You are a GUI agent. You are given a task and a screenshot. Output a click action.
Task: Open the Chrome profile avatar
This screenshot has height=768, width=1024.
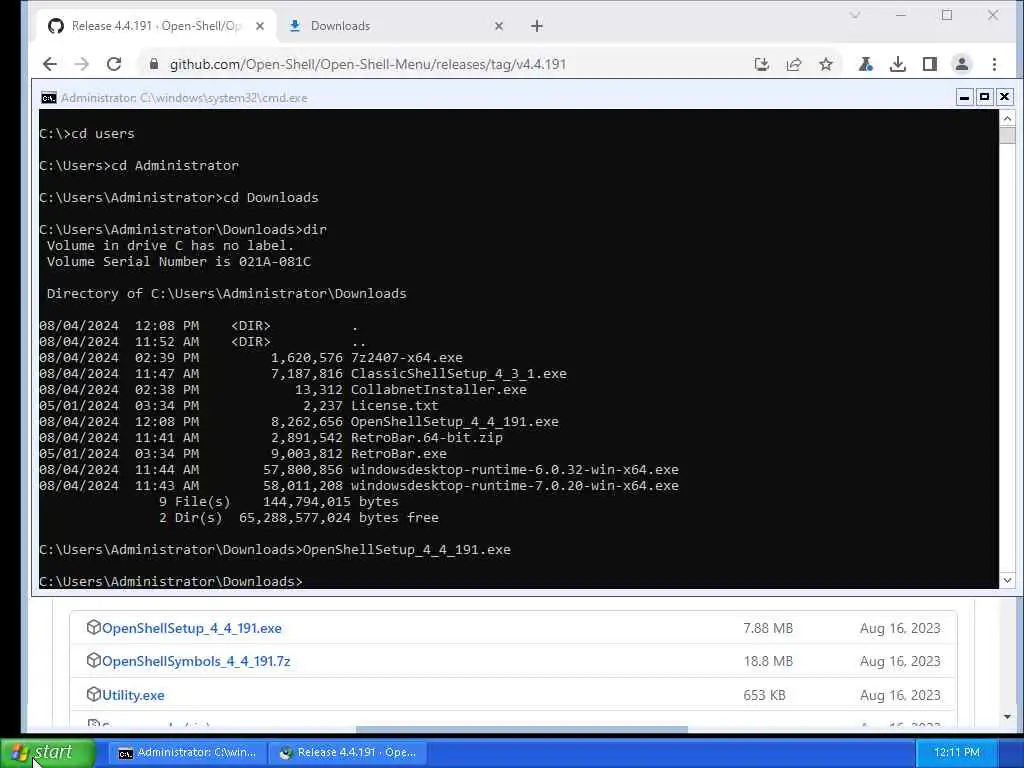pyautogui.click(x=962, y=64)
